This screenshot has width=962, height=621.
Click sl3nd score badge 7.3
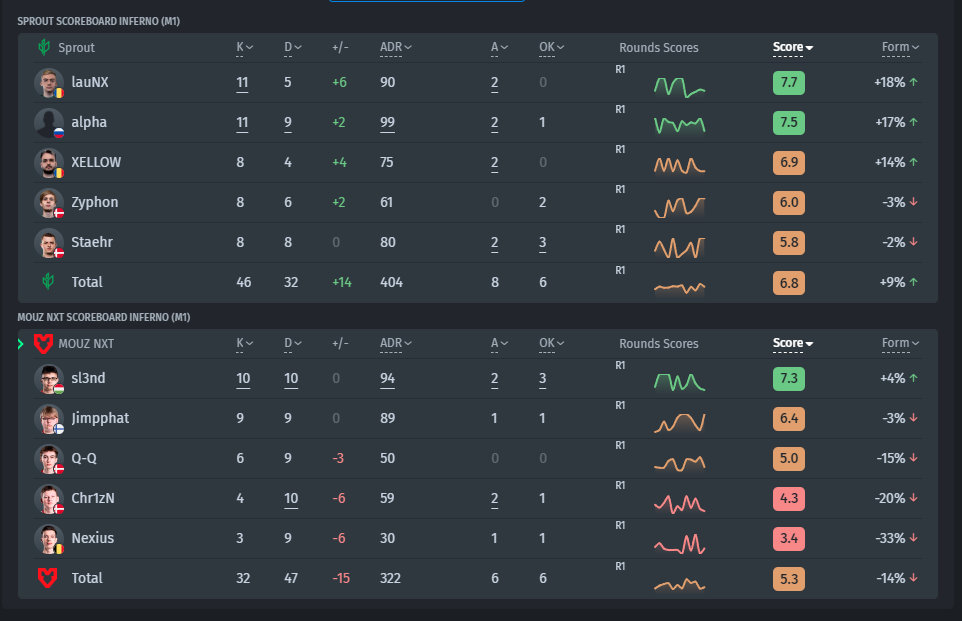click(788, 379)
